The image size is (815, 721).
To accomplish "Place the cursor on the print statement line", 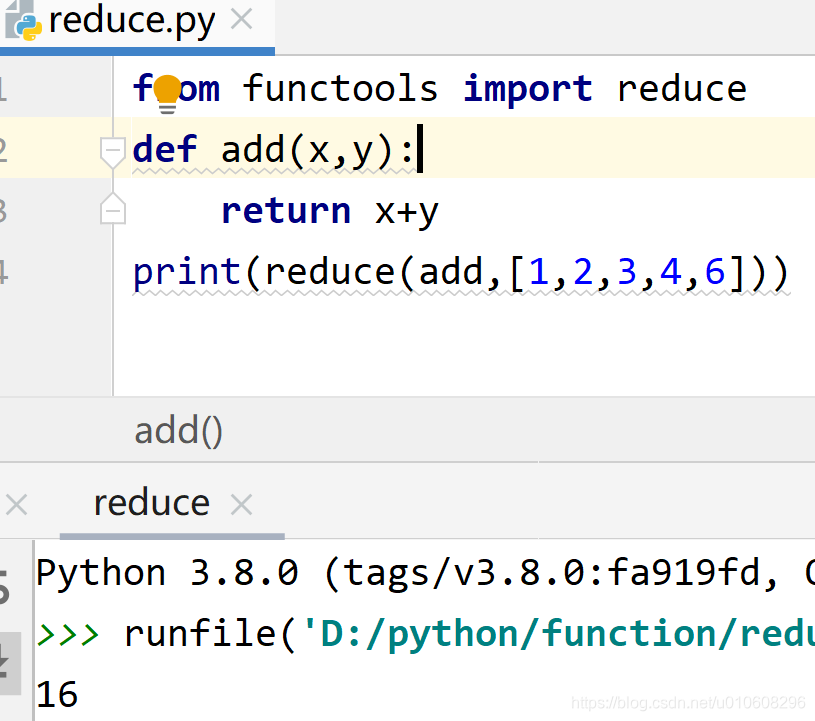I will 450,271.
